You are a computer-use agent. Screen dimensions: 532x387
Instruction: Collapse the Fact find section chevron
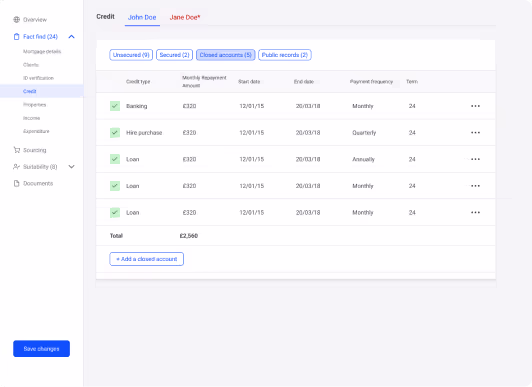pos(71,37)
